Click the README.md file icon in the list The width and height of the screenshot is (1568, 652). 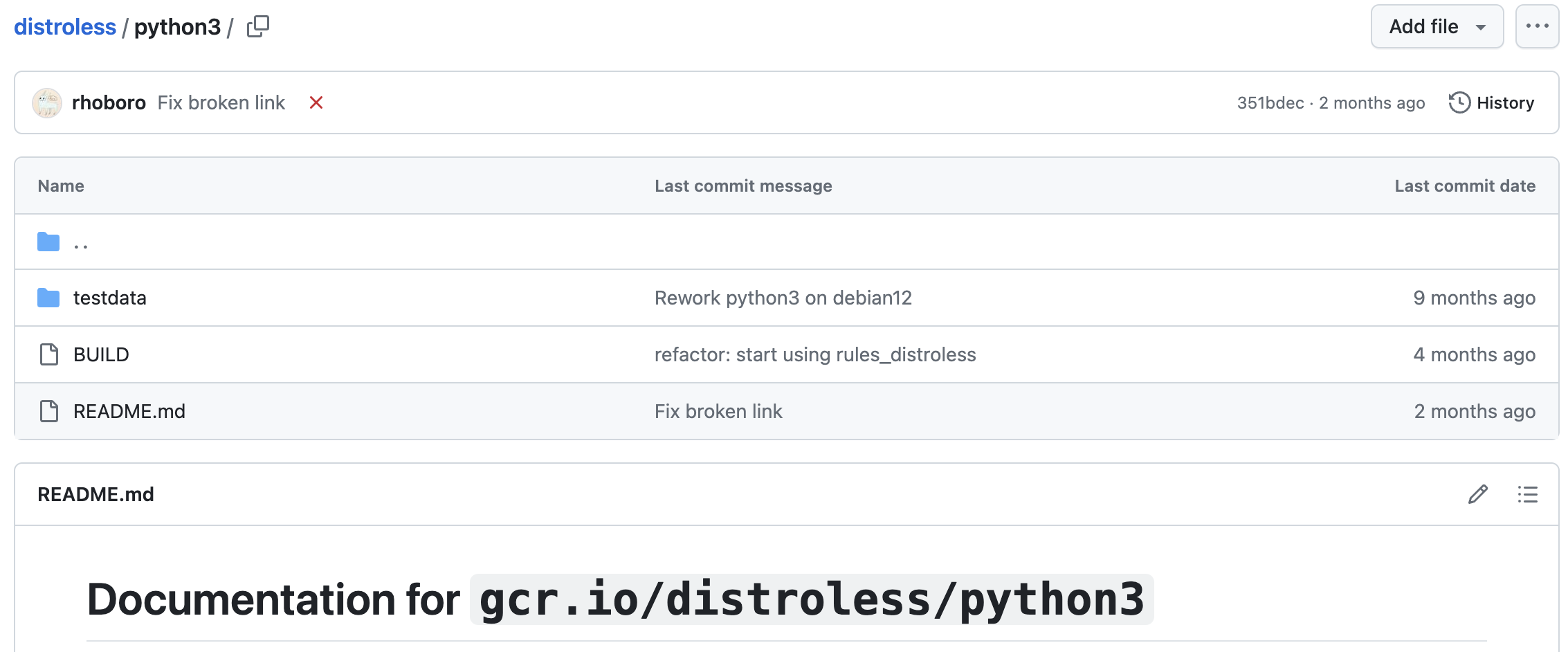click(49, 411)
